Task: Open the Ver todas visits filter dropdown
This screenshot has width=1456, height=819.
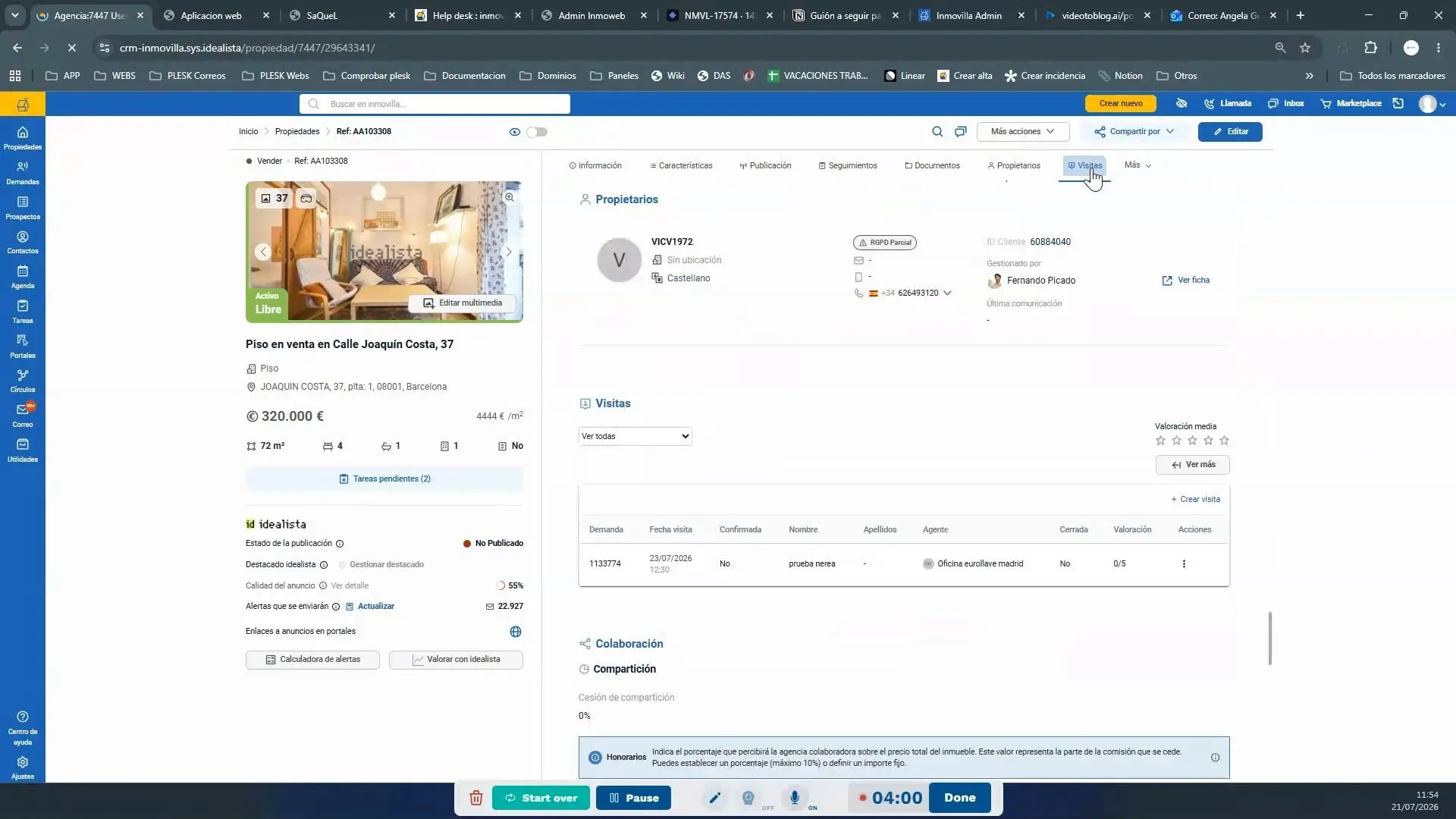Action: [635, 436]
